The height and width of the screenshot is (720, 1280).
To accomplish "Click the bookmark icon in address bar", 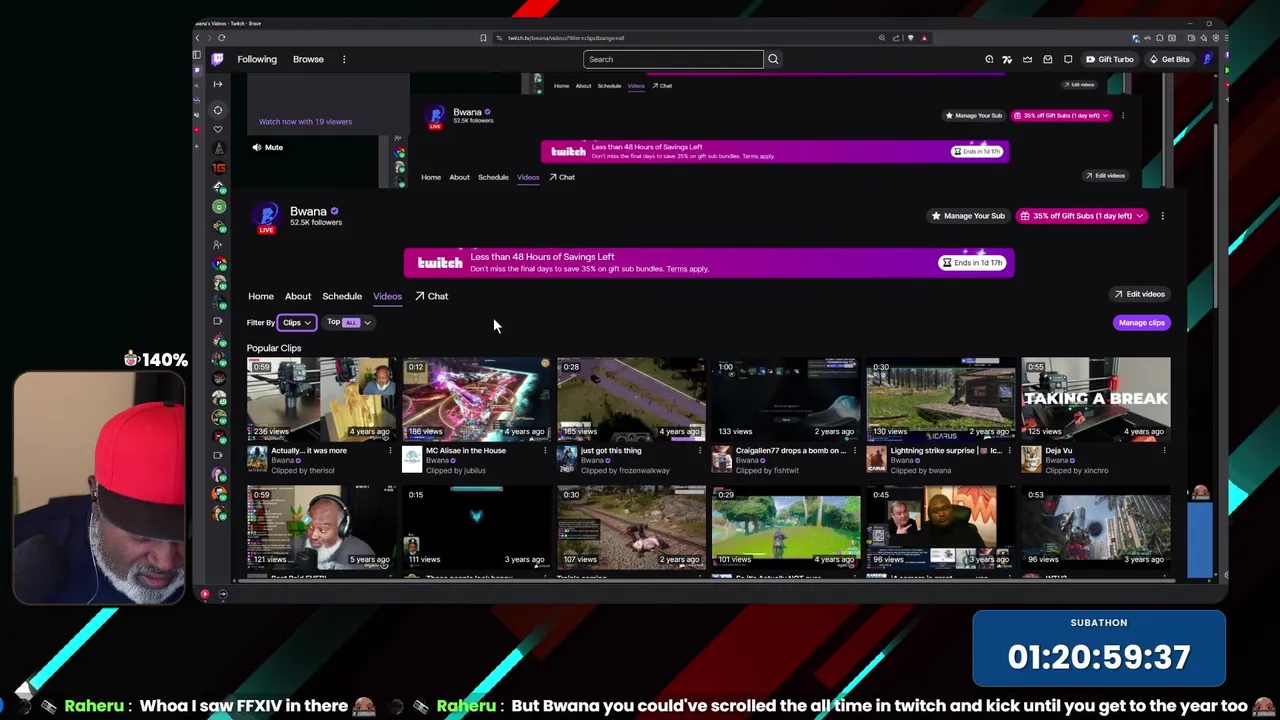I will pyautogui.click(x=483, y=38).
